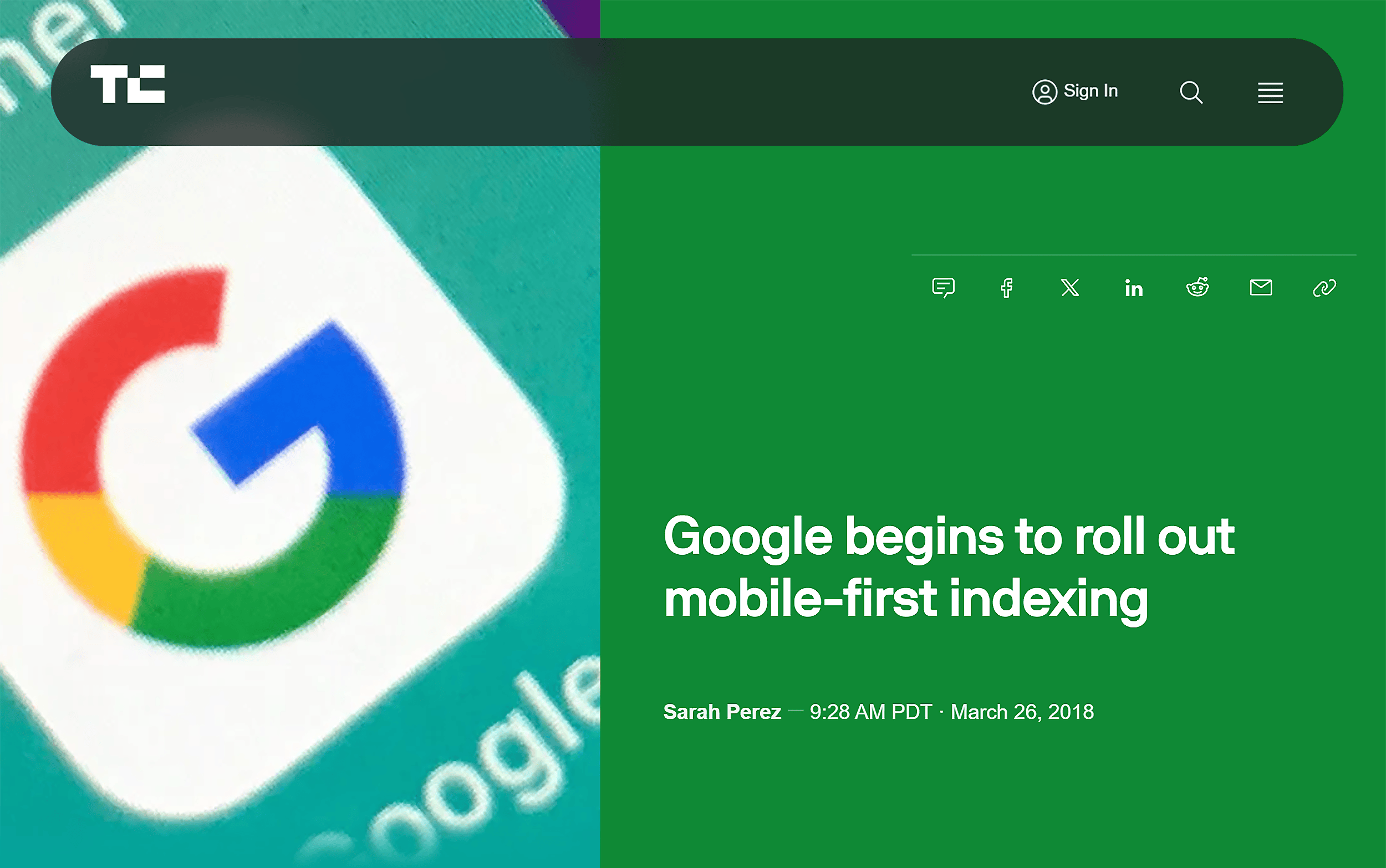1386x868 pixels.
Task: Share article via email icon
Action: 1261,288
